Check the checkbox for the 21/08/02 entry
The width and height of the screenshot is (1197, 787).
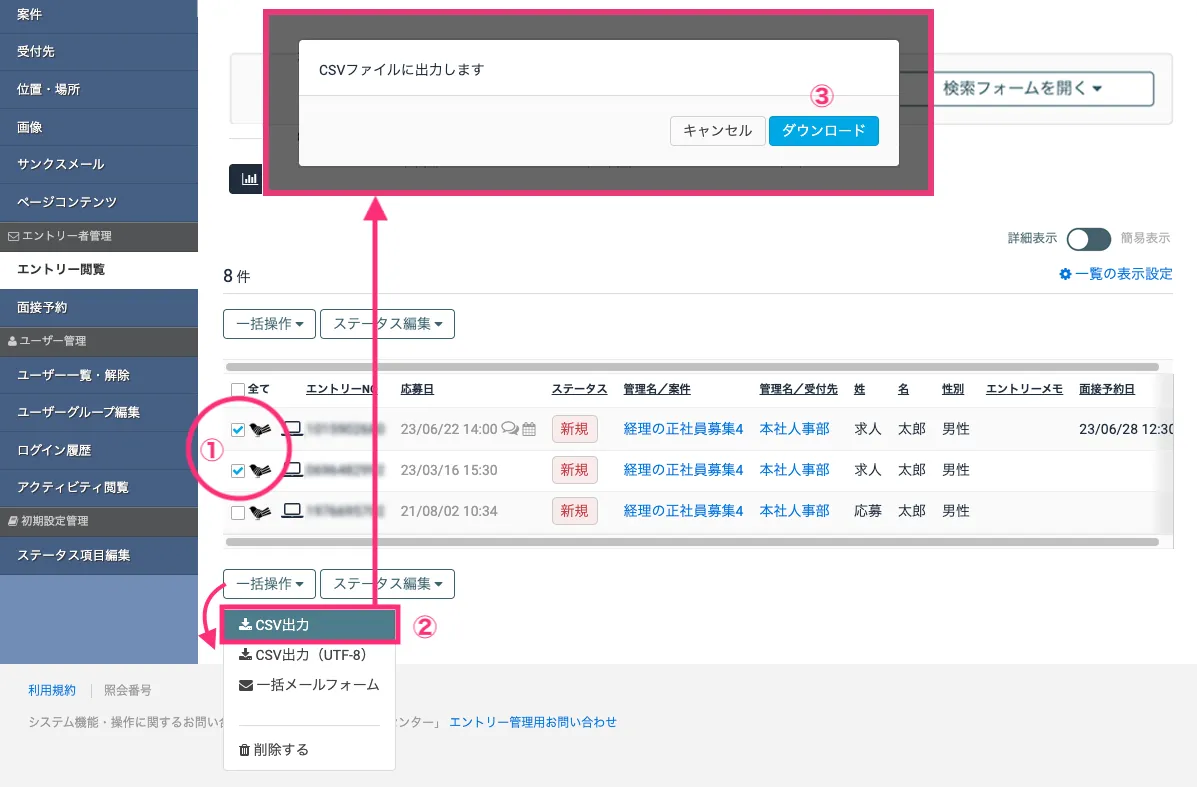coord(237,512)
